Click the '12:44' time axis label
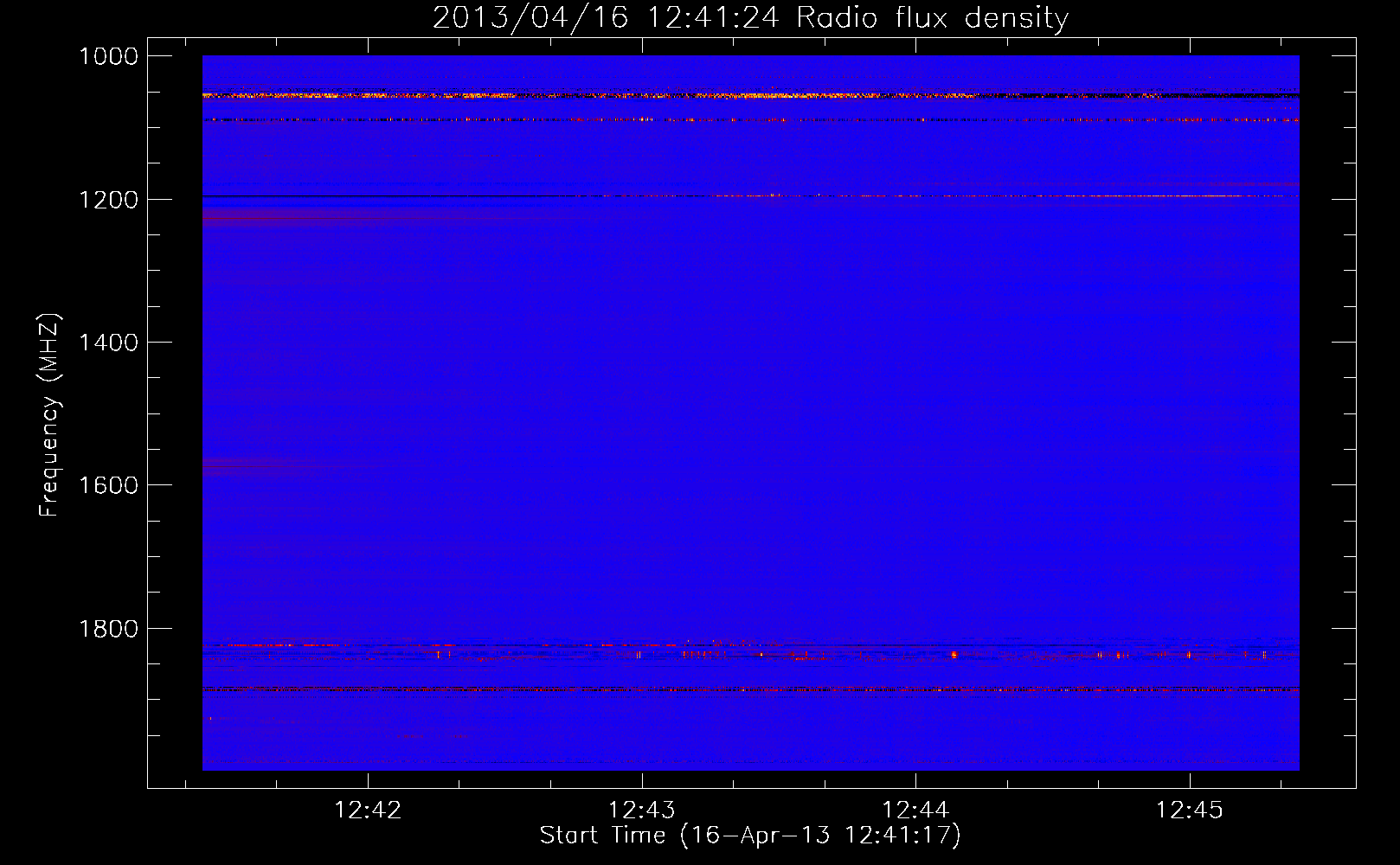 (915, 810)
